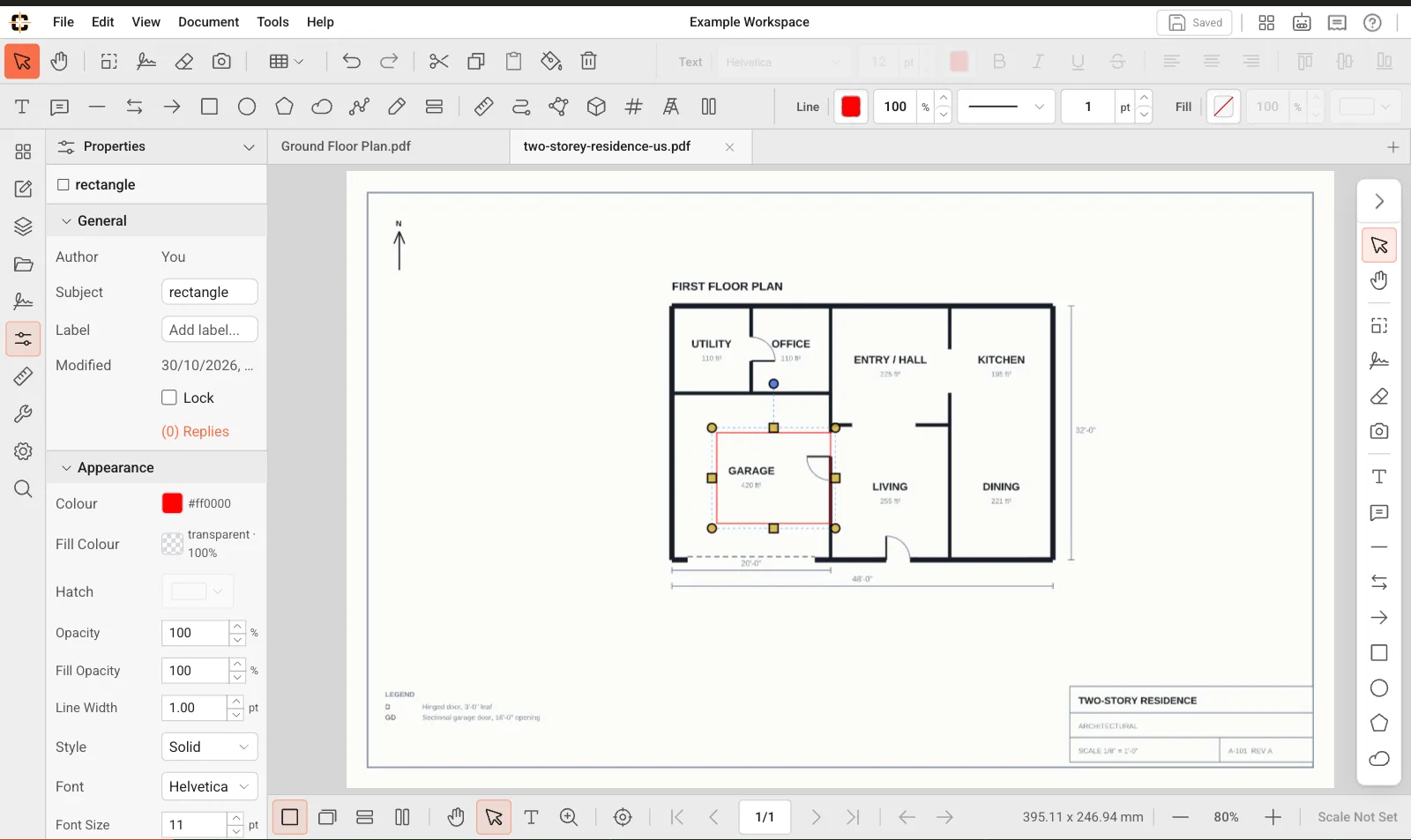This screenshot has width=1411, height=840.
Task: Click the Colour #ff0000 swatch in Appearance
Action: pyautogui.click(x=172, y=503)
